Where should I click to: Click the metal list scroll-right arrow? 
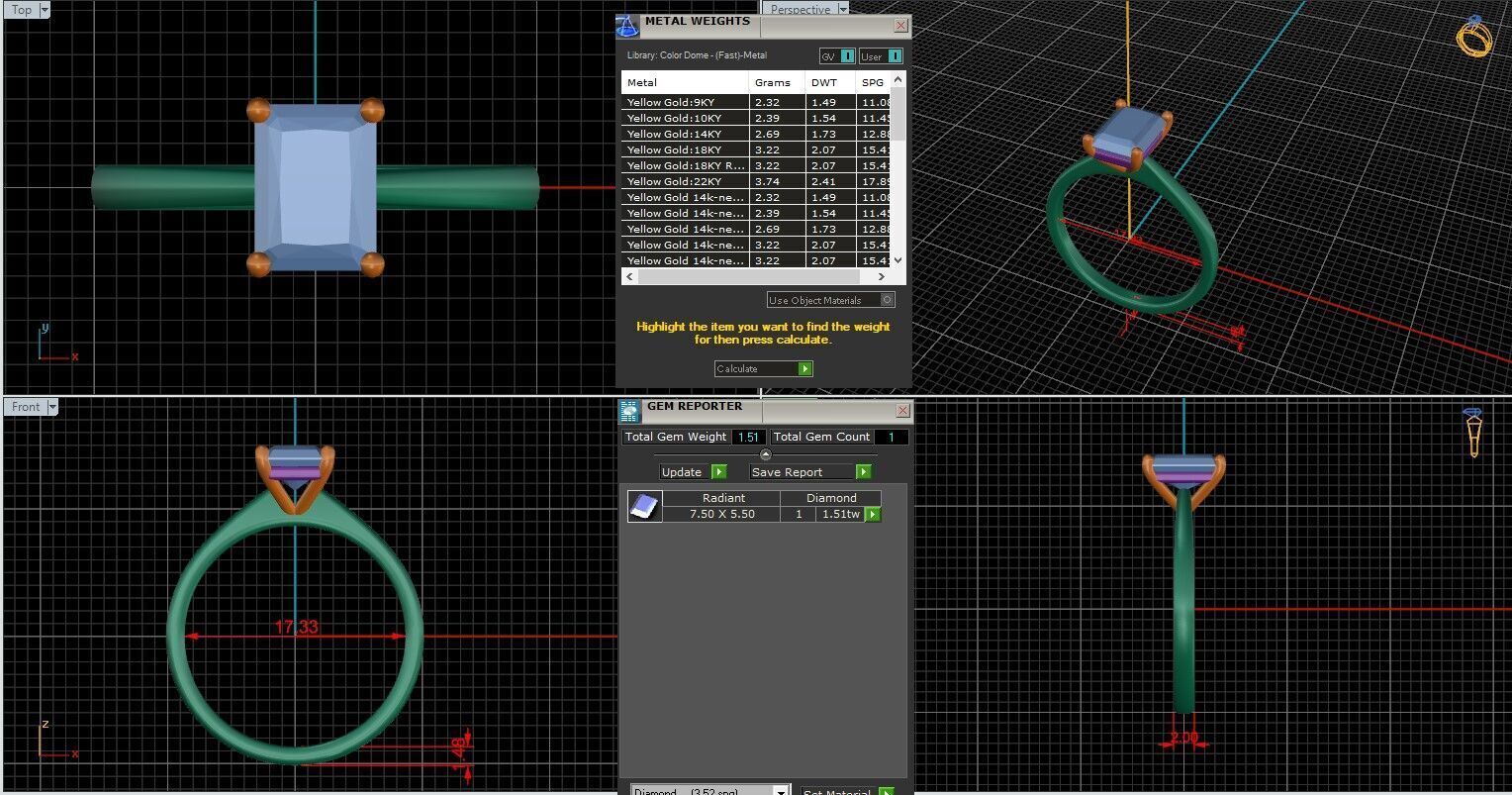click(x=884, y=277)
